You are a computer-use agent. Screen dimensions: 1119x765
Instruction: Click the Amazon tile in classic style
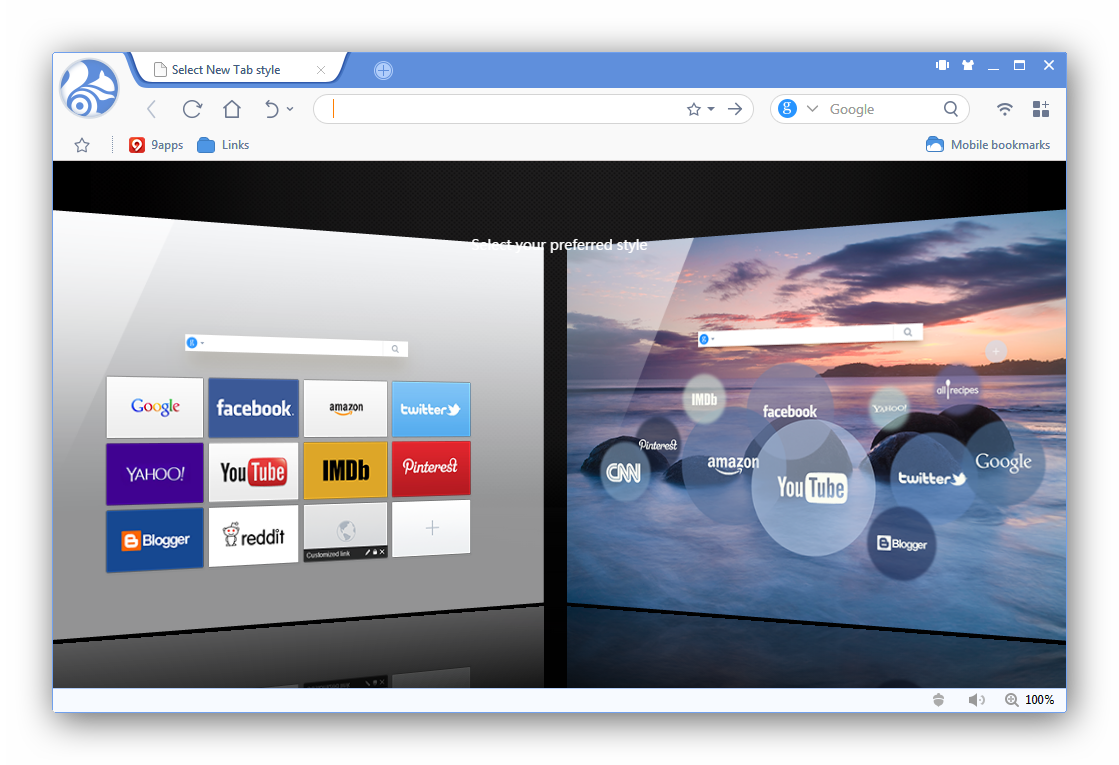[345, 408]
